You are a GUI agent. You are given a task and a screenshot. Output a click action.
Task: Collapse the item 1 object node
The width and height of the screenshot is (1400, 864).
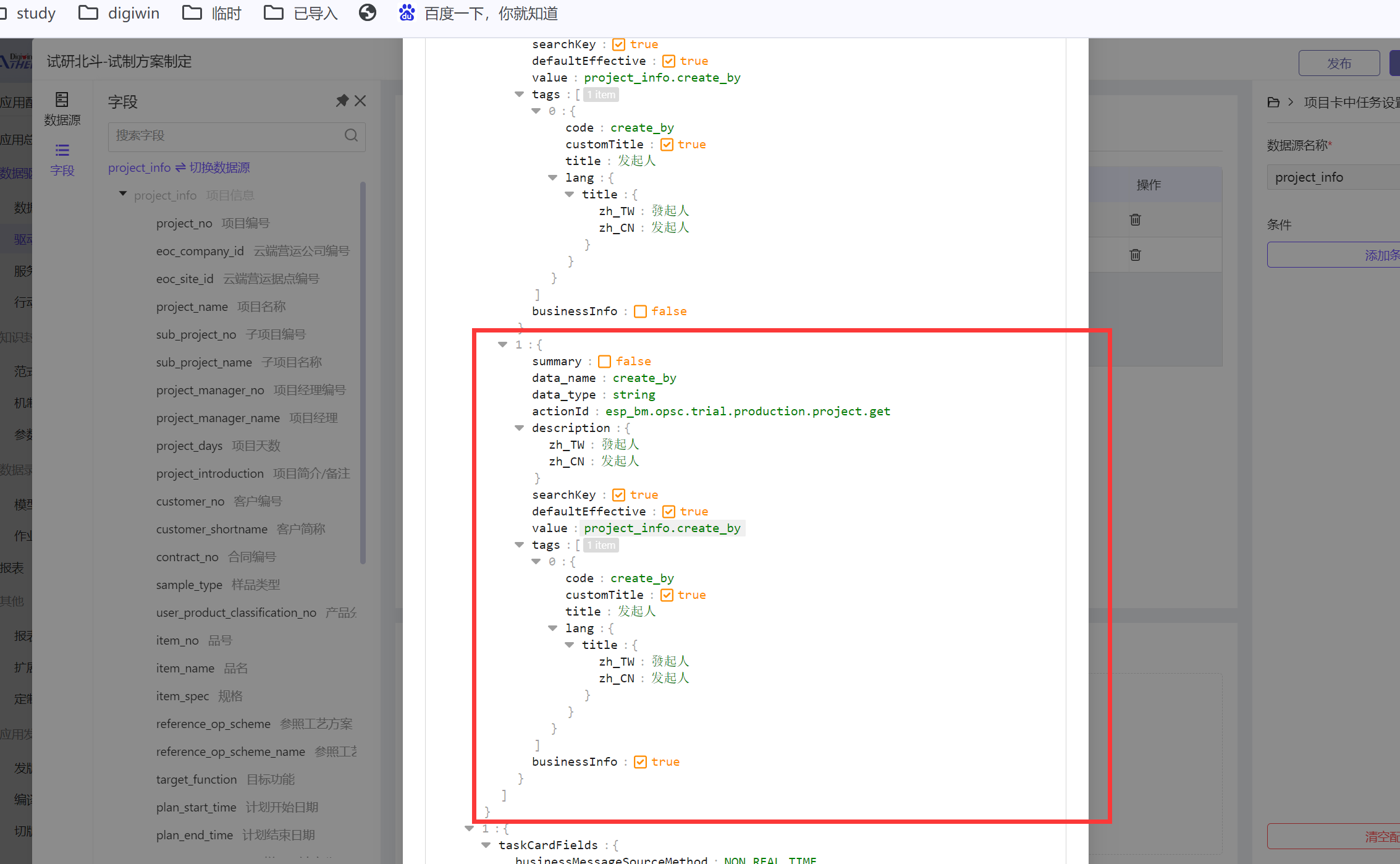tap(502, 344)
